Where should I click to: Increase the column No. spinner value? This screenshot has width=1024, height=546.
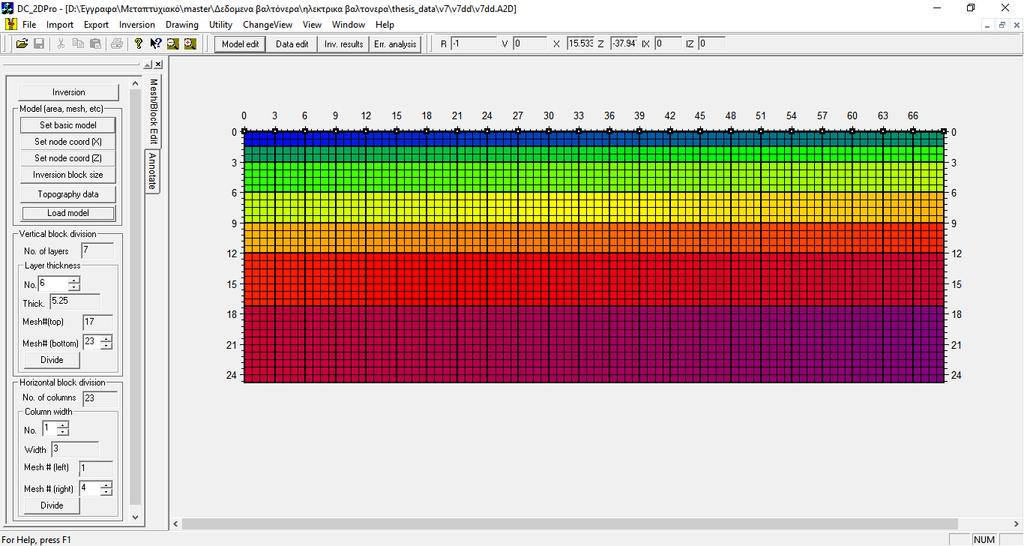[x=63, y=426]
